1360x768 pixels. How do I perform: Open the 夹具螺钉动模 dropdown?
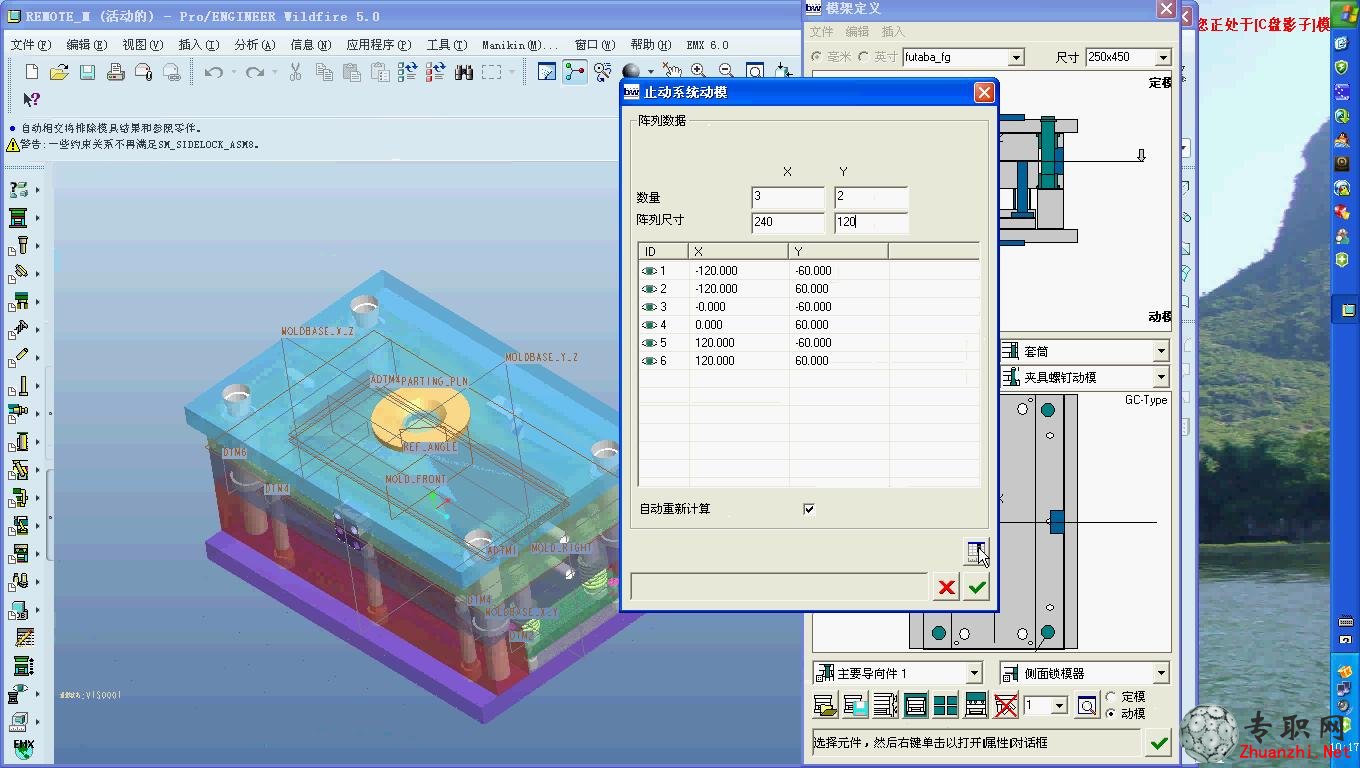[x=1161, y=377]
